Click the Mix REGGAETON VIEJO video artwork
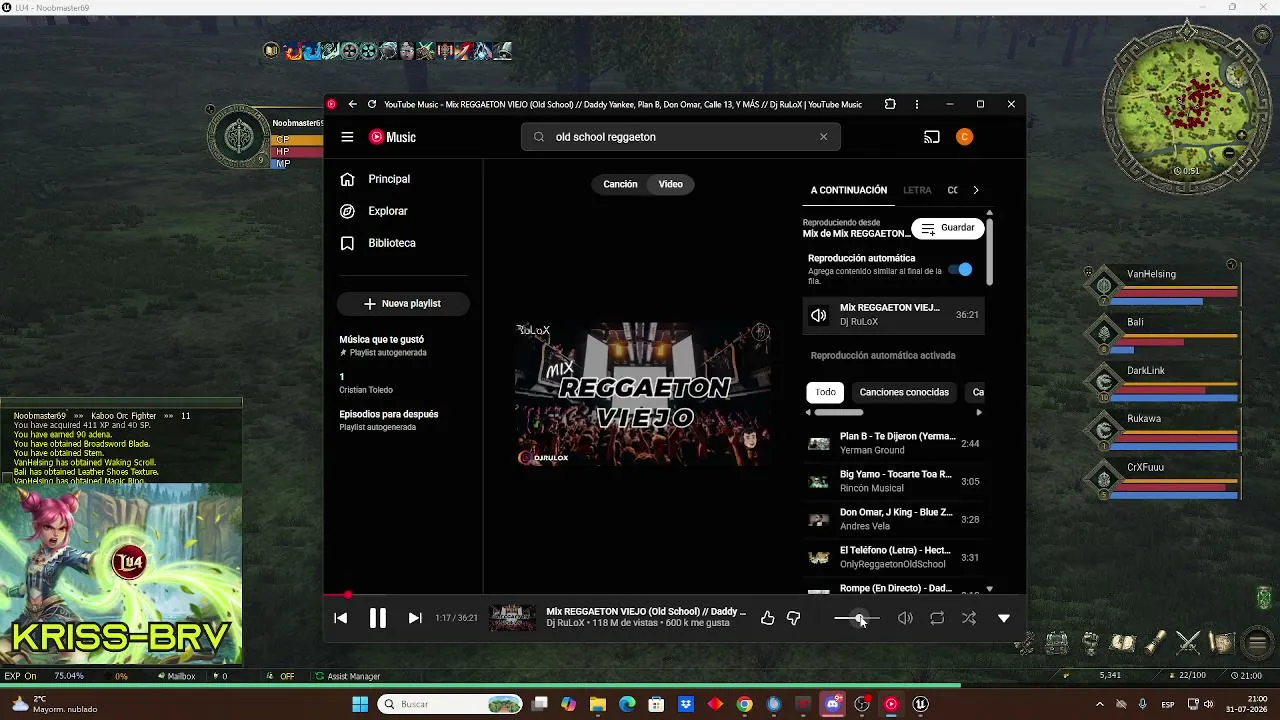 coord(643,394)
